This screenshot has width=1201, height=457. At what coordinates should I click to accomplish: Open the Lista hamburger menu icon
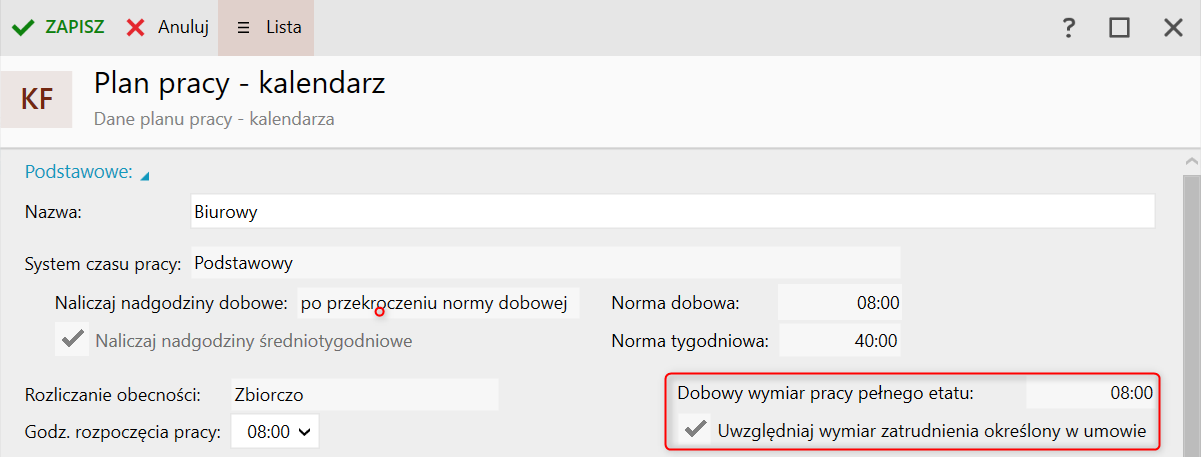click(x=243, y=28)
